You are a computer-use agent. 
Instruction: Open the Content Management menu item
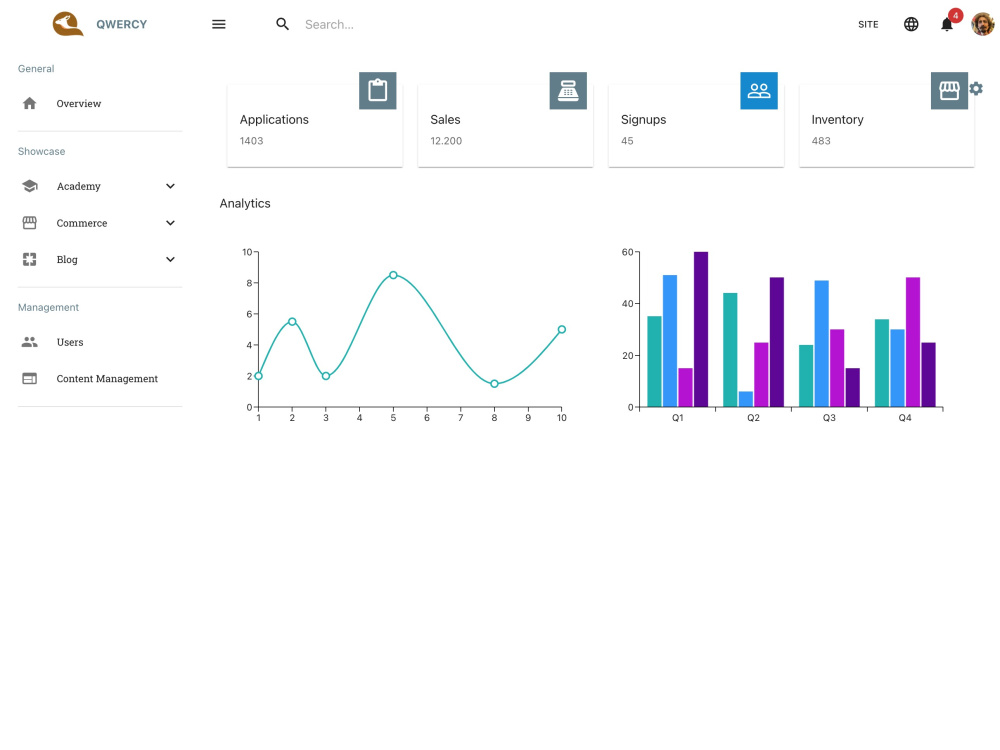106,378
